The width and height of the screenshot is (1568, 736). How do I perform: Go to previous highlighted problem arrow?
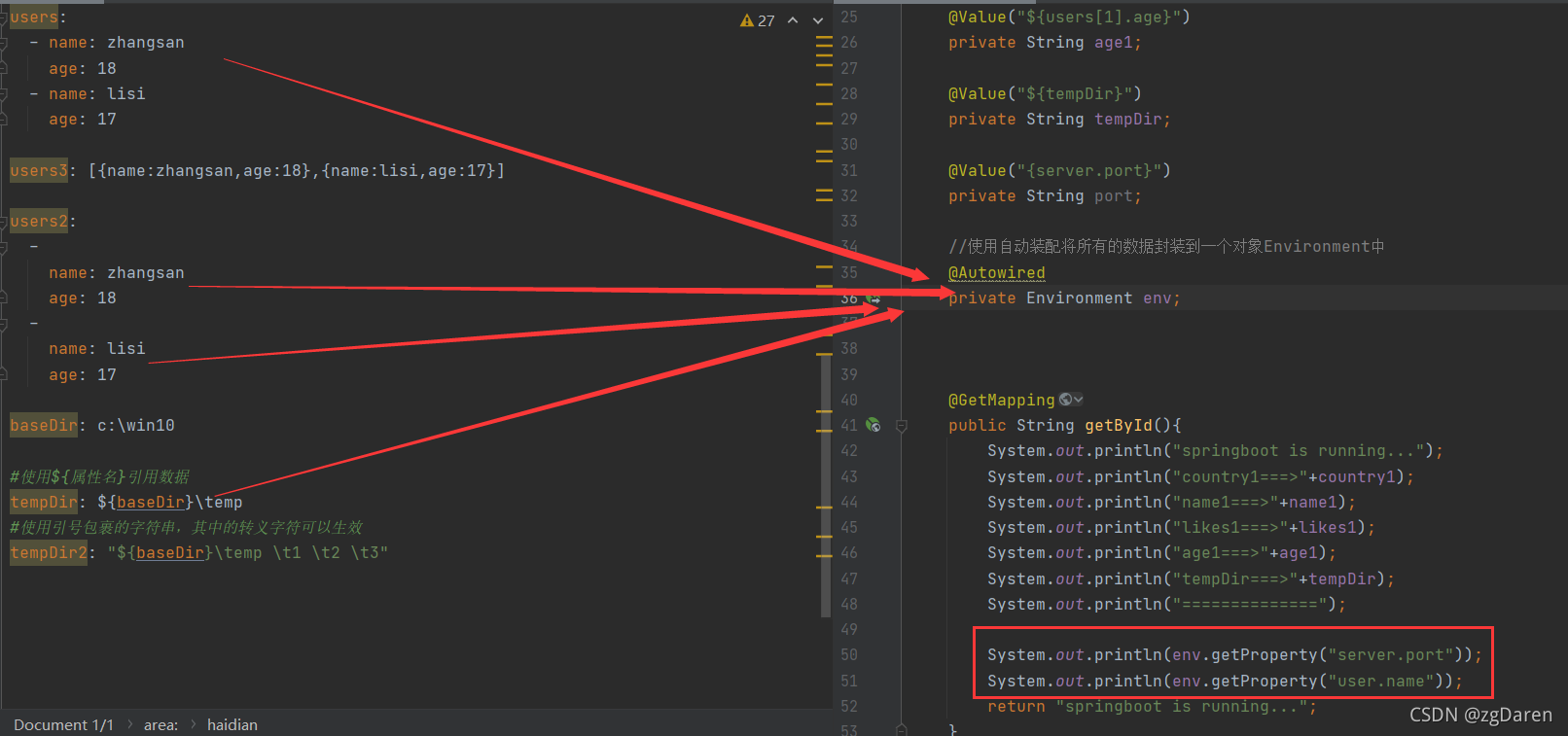[793, 20]
